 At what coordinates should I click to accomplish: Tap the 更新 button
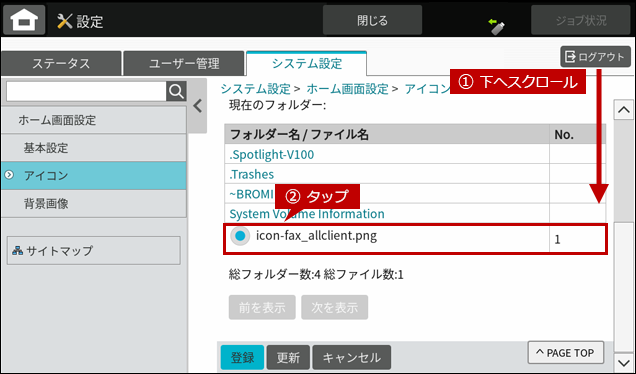tap(288, 357)
